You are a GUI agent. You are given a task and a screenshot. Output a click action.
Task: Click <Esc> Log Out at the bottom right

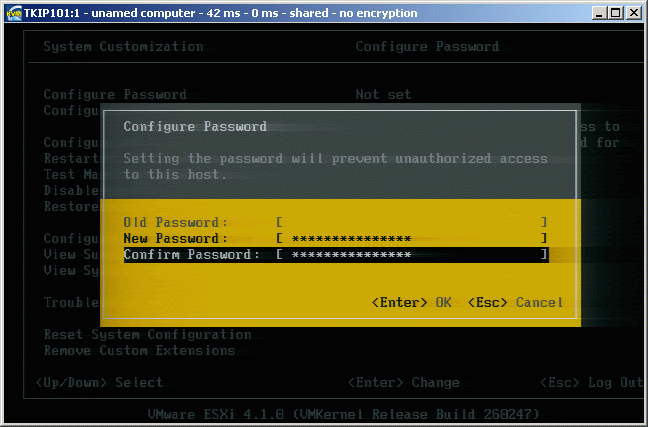[x=591, y=382]
